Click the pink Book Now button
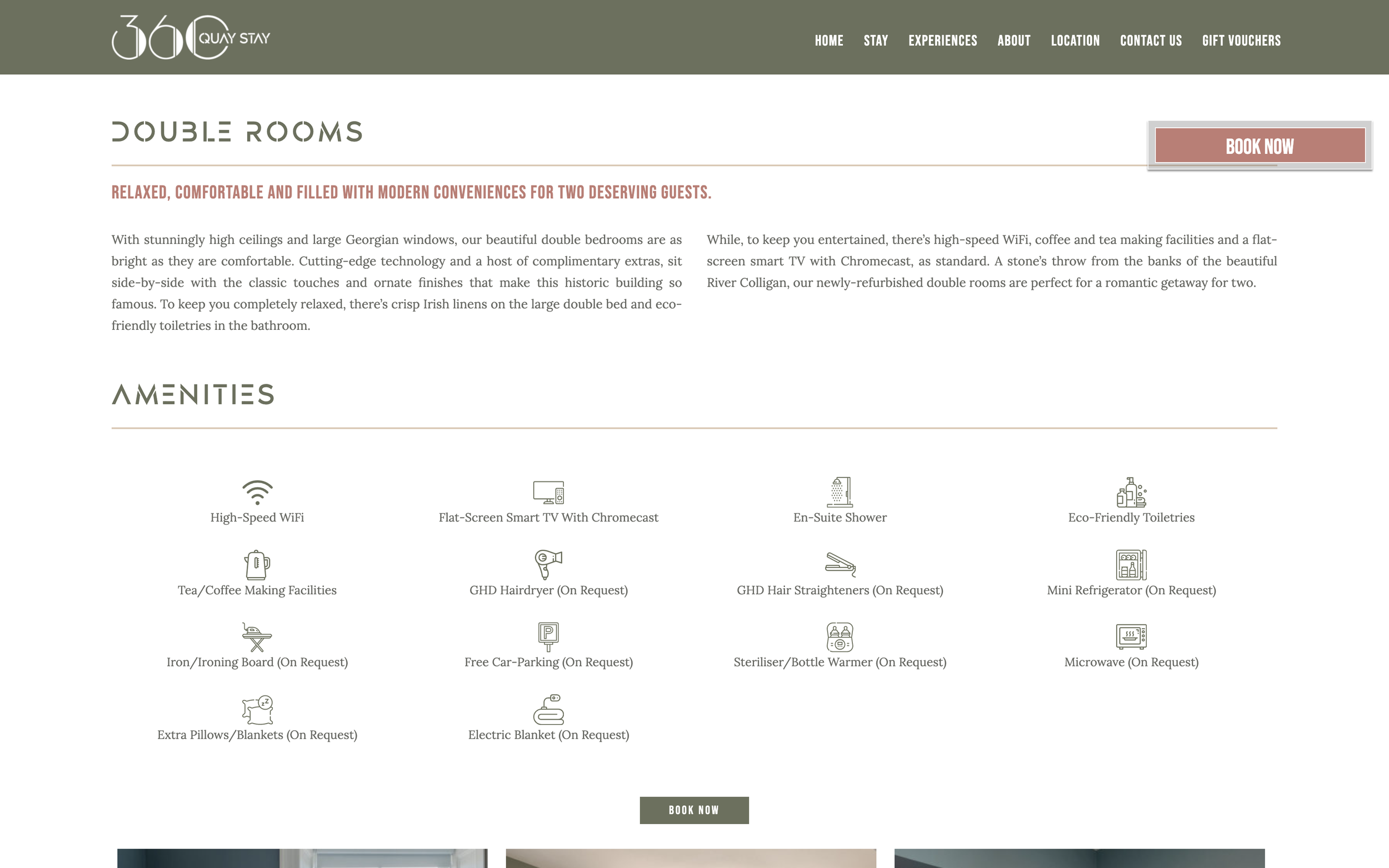The image size is (1389, 868). pos(1260,146)
